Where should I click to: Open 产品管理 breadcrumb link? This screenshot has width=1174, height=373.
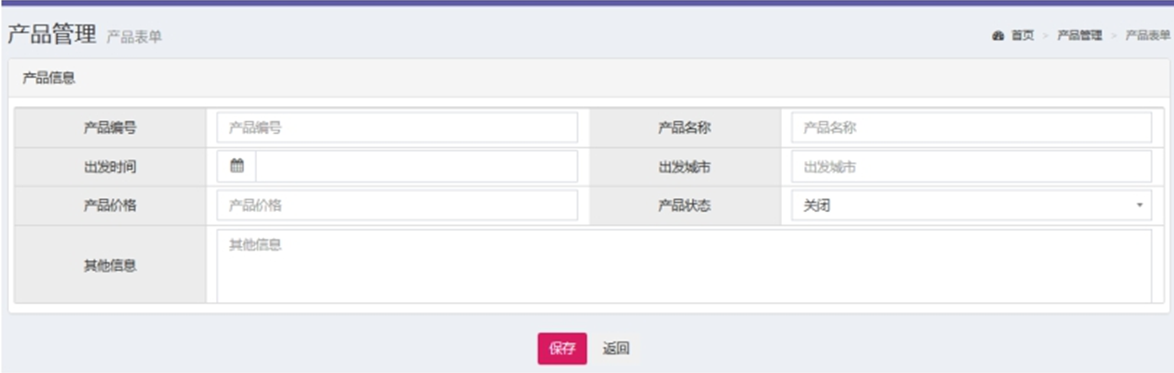(x=1079, y=36)
